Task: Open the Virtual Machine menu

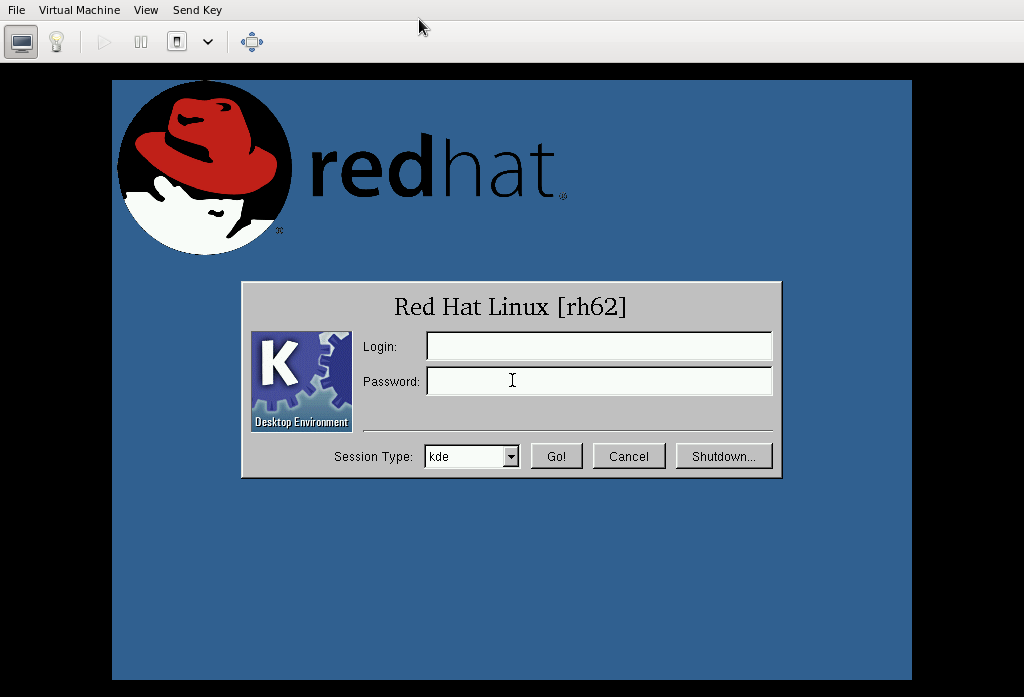Action: point(79,10)
